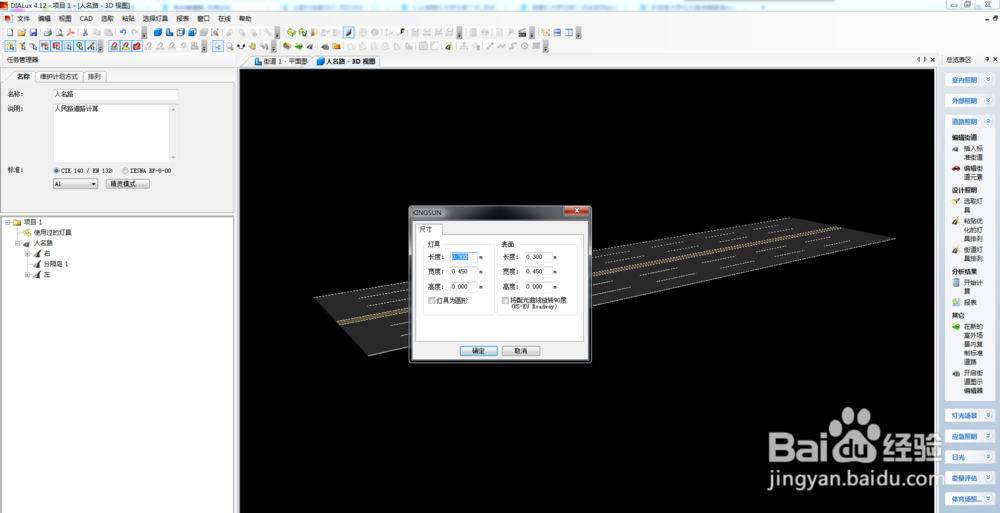Open the 帮助 menu
The height and width of the screenshot is (513, 1000).
tap(245, 19)
